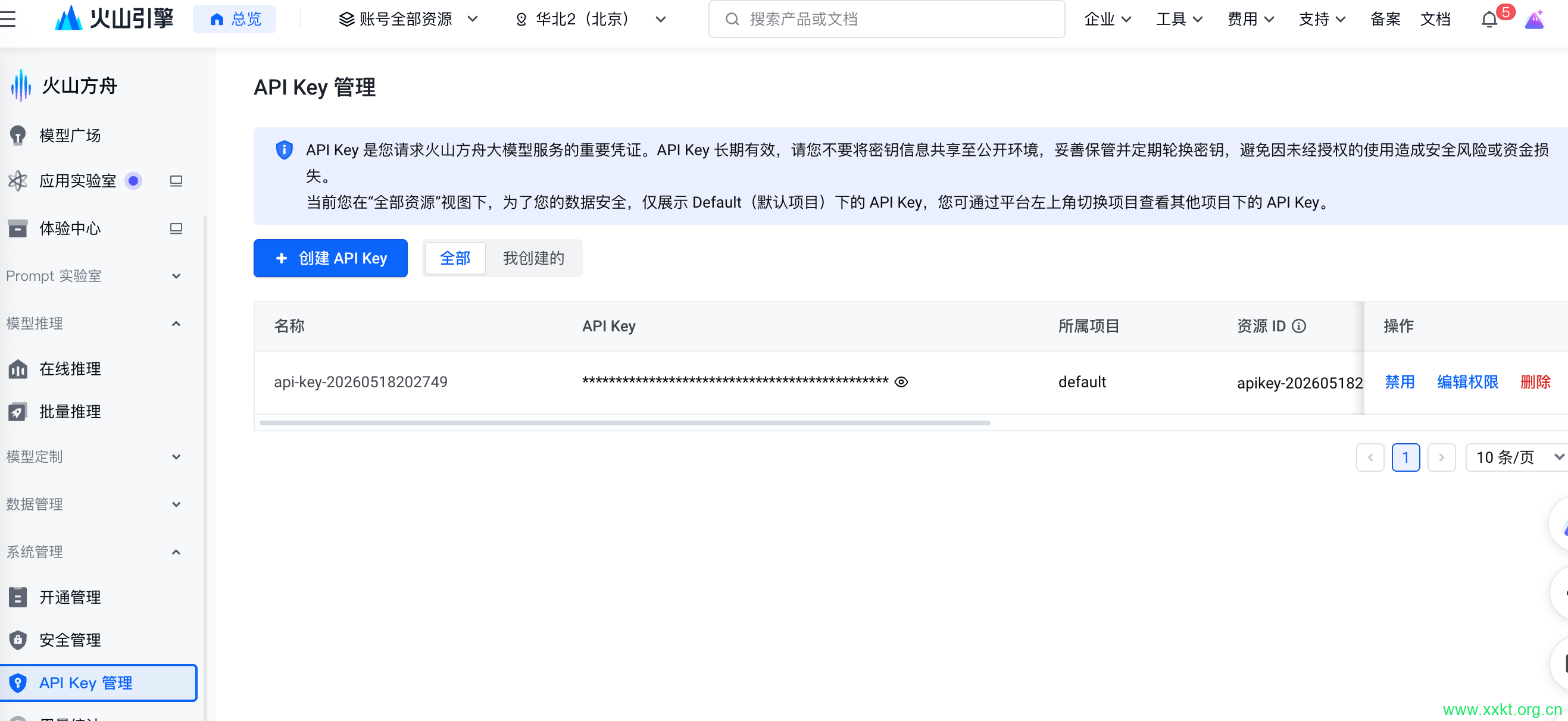This screenshot has height=721, width=1568.
Task: Click the 应用实验室 atom icon
Action: click(x=18, y=181)
